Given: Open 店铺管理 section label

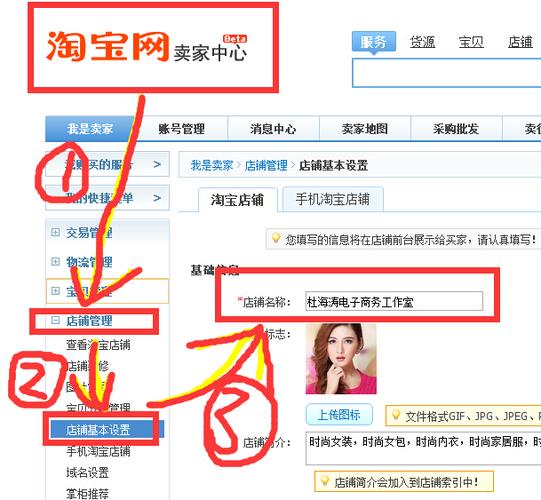Looking at the screenshot, I should [89, 321].
